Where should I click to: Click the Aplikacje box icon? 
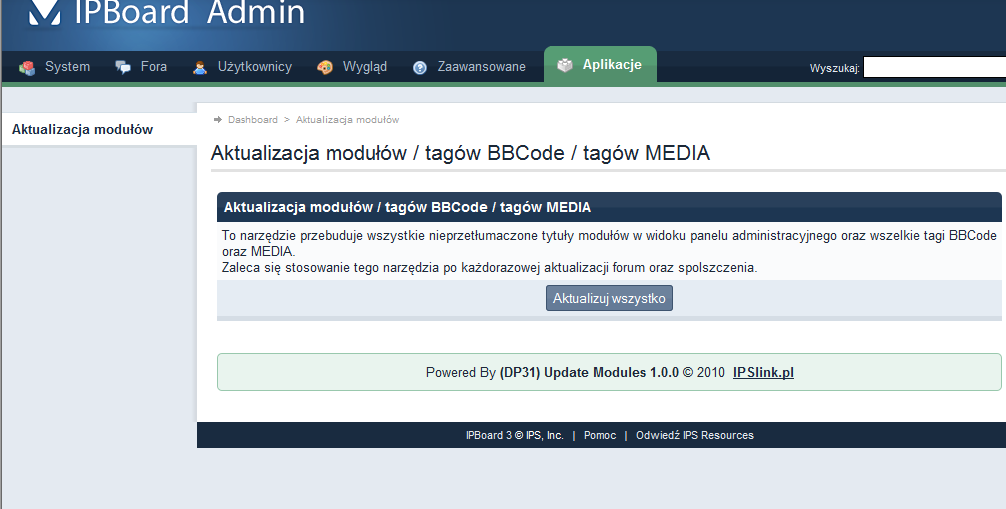[x=565, y=65]
